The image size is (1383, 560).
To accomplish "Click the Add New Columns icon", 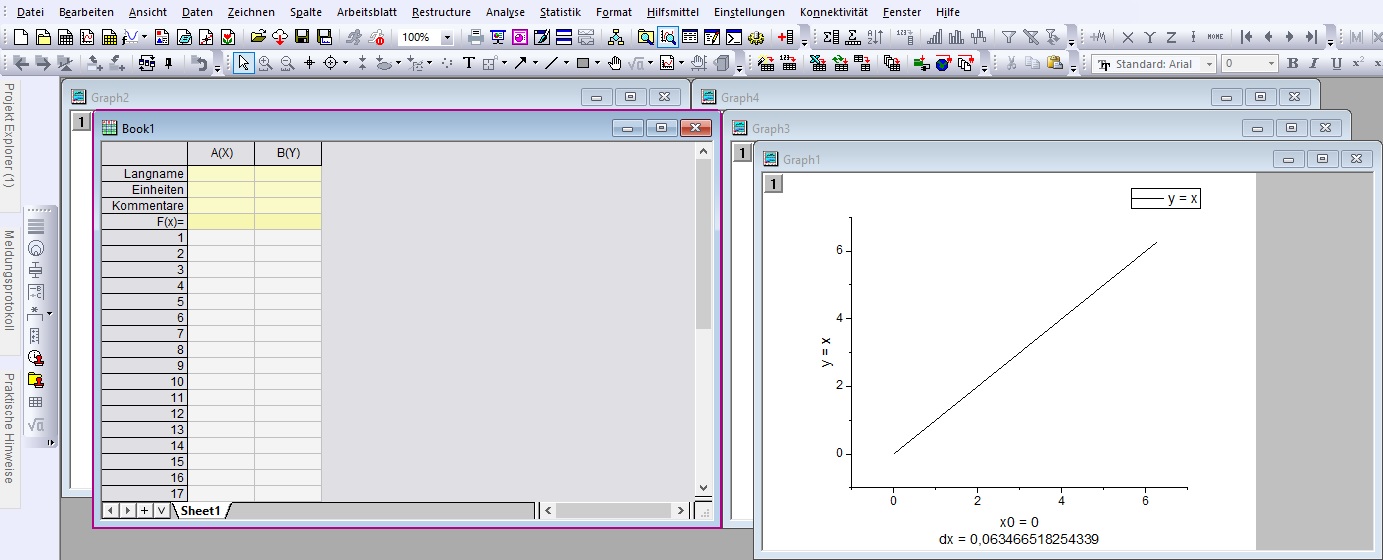I will [785, 37].
